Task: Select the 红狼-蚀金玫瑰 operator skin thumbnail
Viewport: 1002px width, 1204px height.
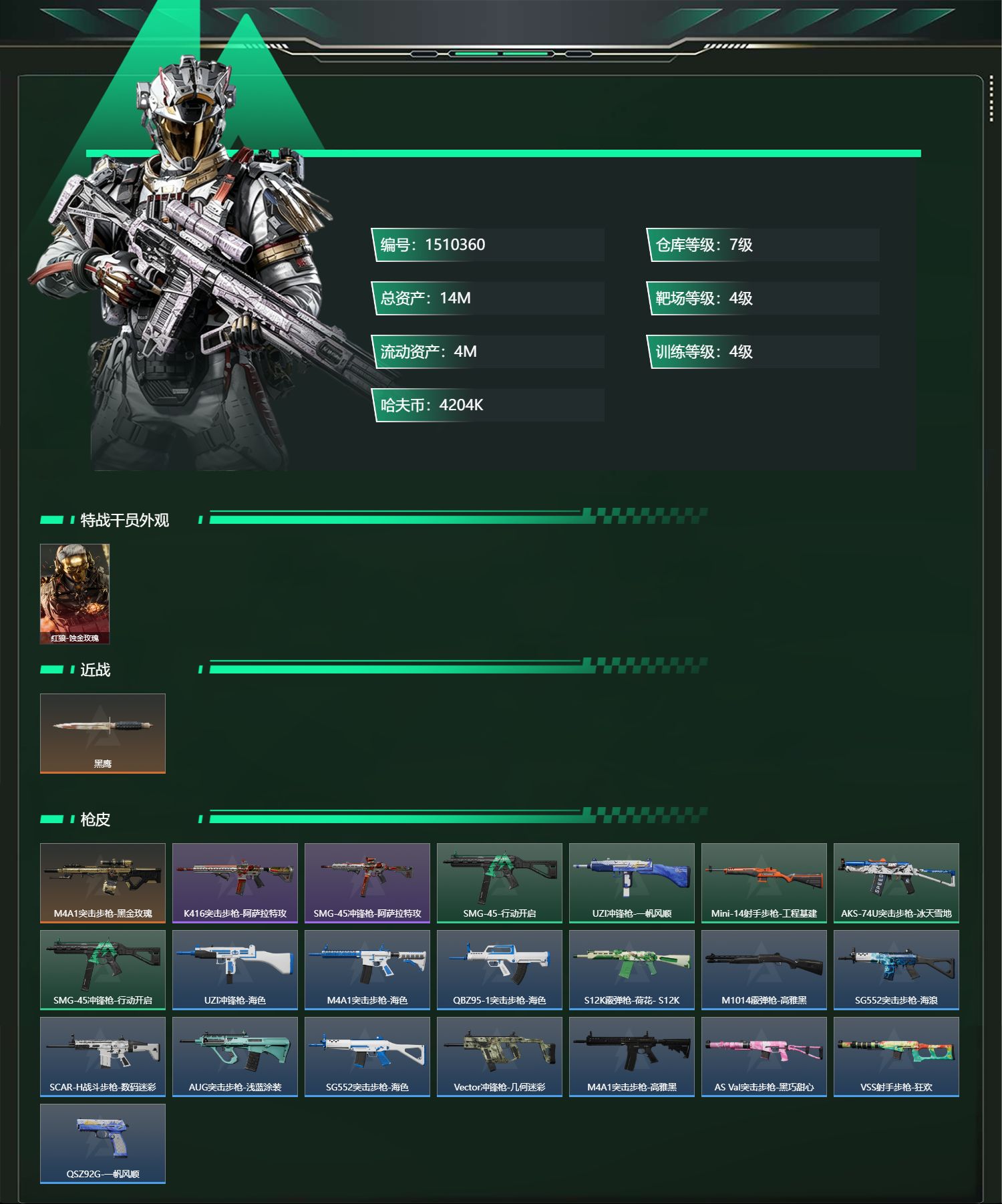Action: [x=75, y=594]
